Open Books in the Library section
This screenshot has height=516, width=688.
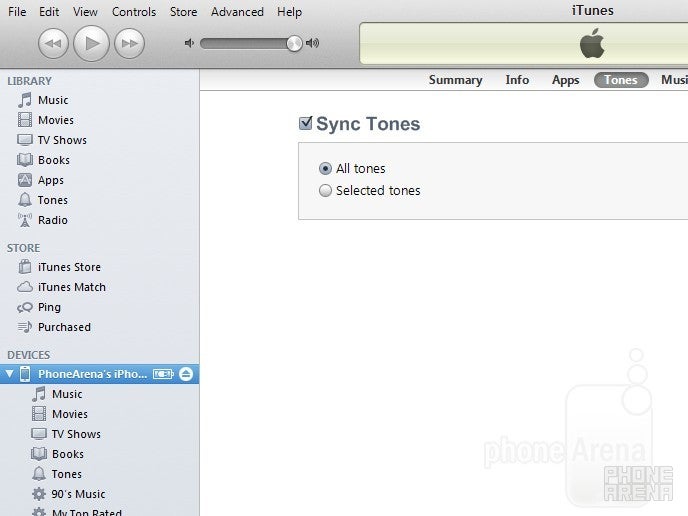(43, 160)
